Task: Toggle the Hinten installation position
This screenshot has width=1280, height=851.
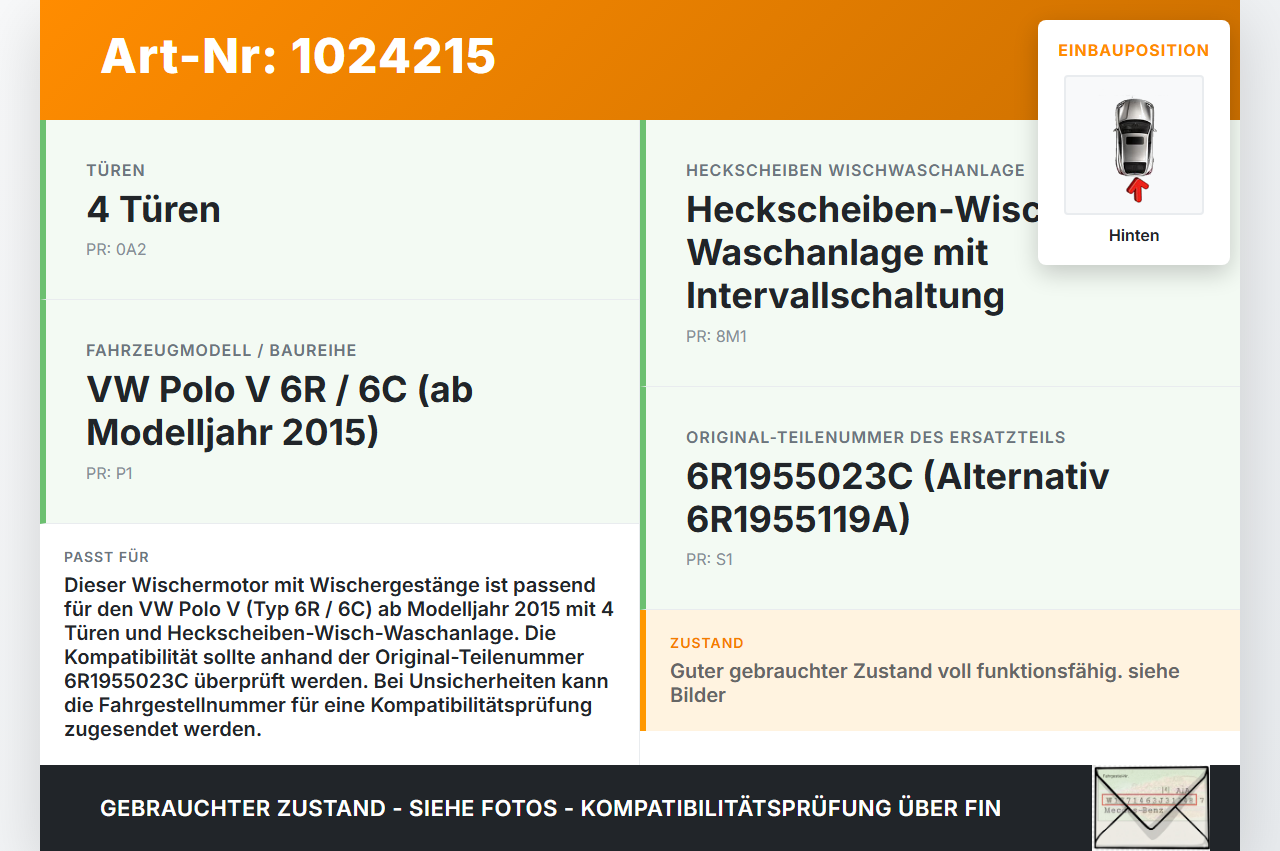Action: pyautogui.click(x=1133, y=235)
